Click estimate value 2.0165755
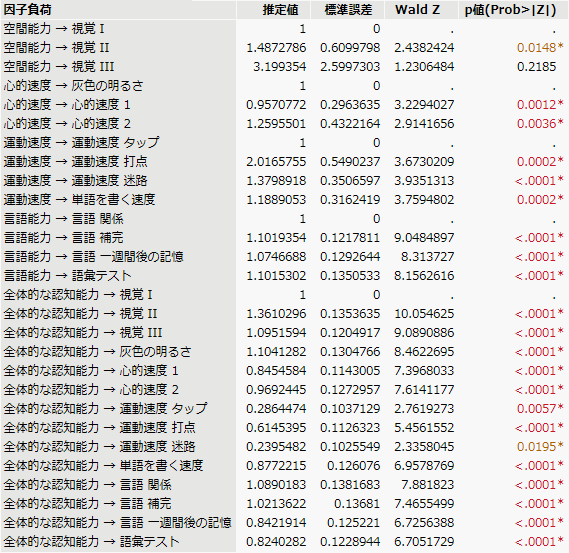The height and width of the screenshot is (553, 569). [x=276, y=161]
